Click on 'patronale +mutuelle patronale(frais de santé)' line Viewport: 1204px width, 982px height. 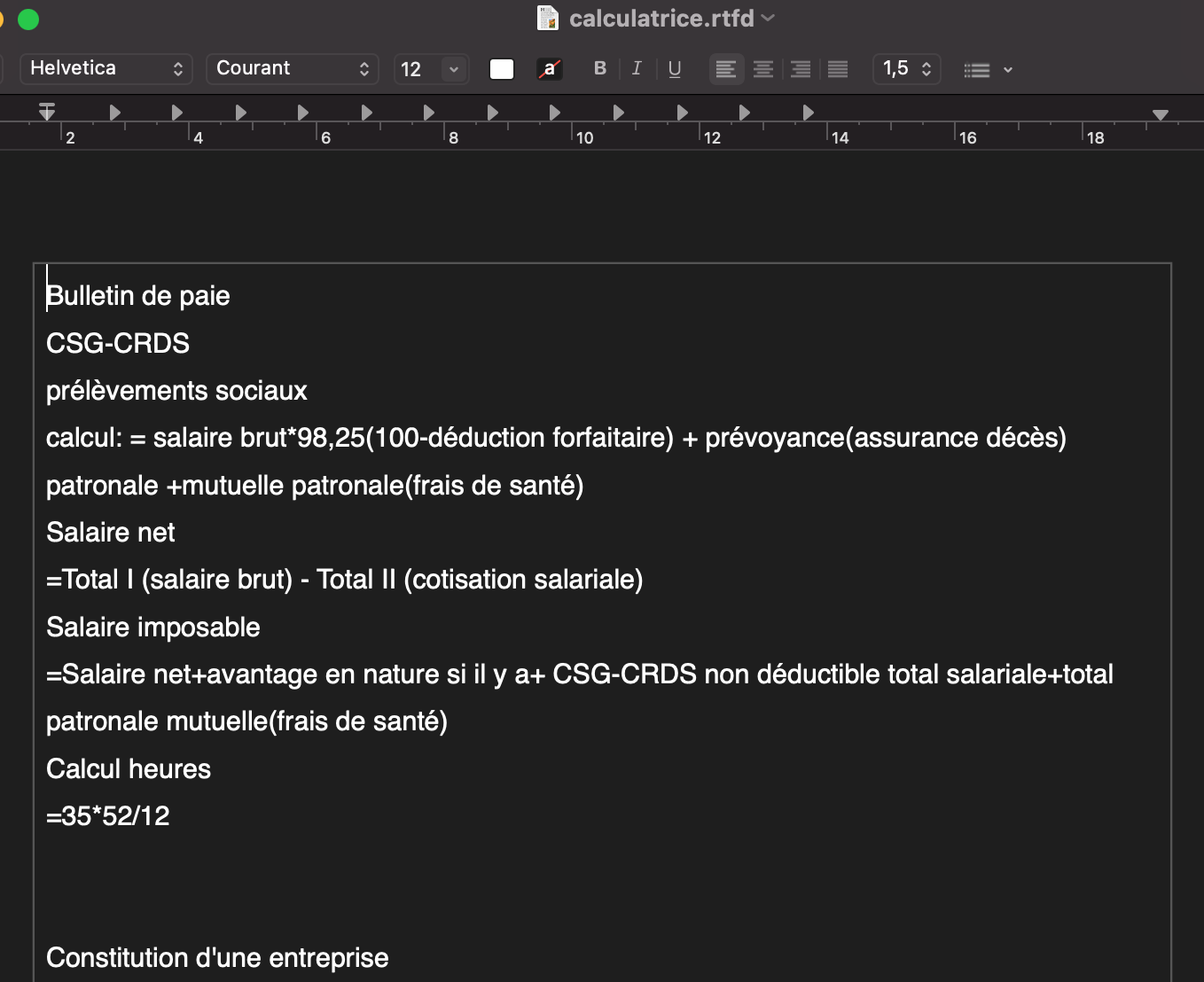(x=315, y=486)
